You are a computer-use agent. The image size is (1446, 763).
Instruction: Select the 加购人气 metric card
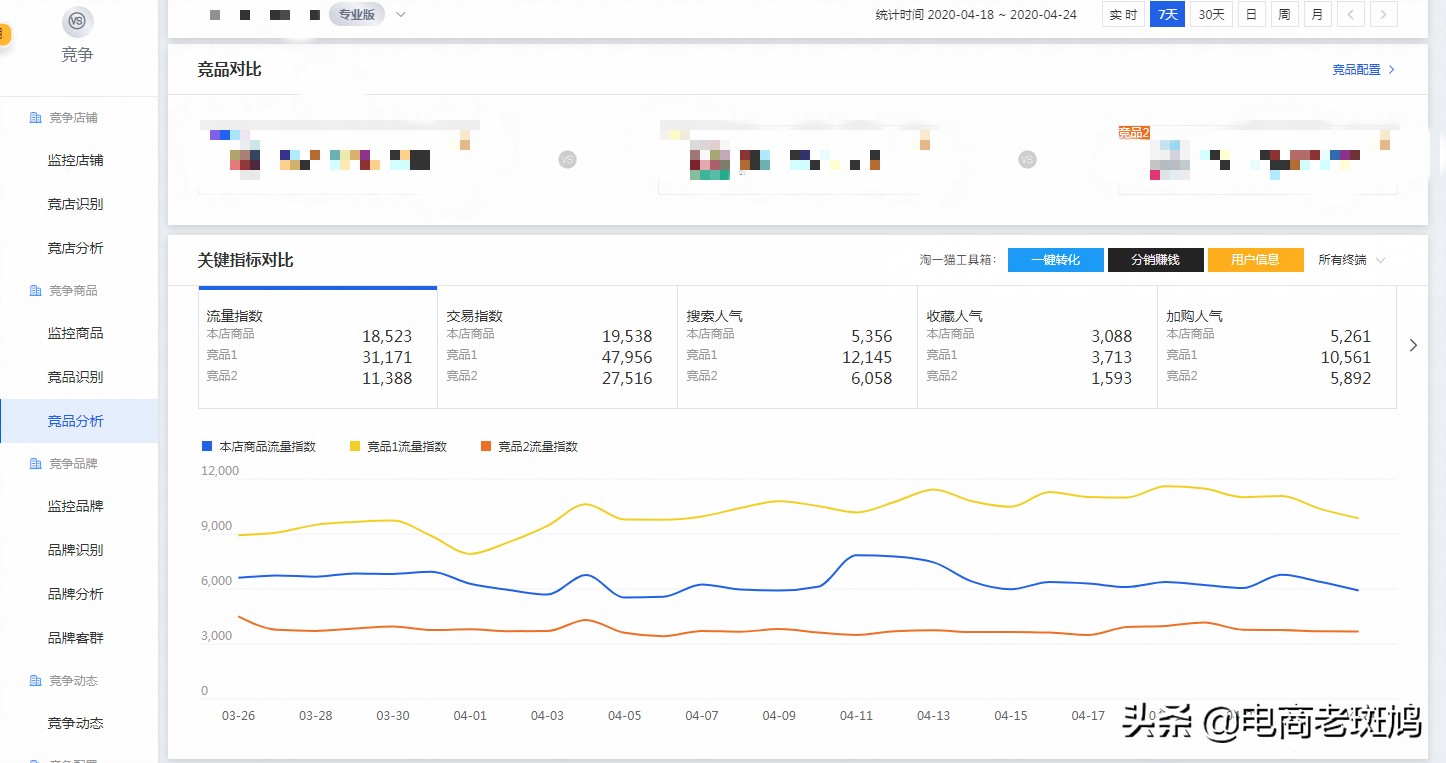click(1277, 348)
